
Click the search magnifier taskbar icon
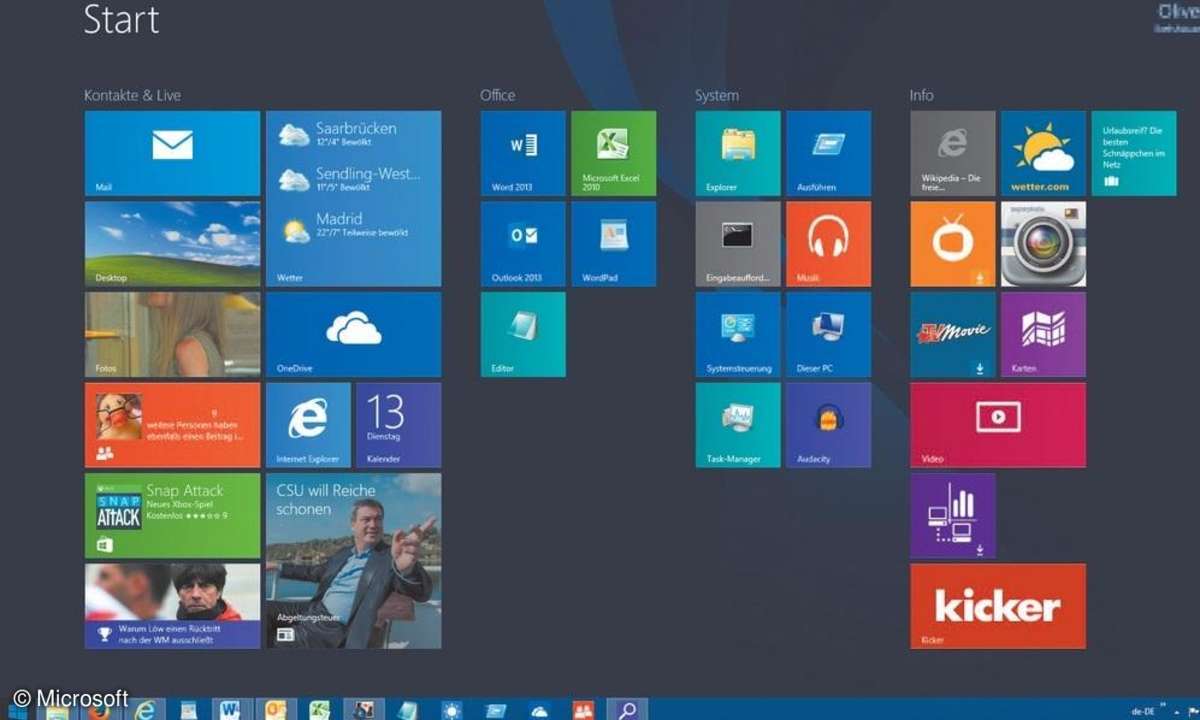click(627, 710)
